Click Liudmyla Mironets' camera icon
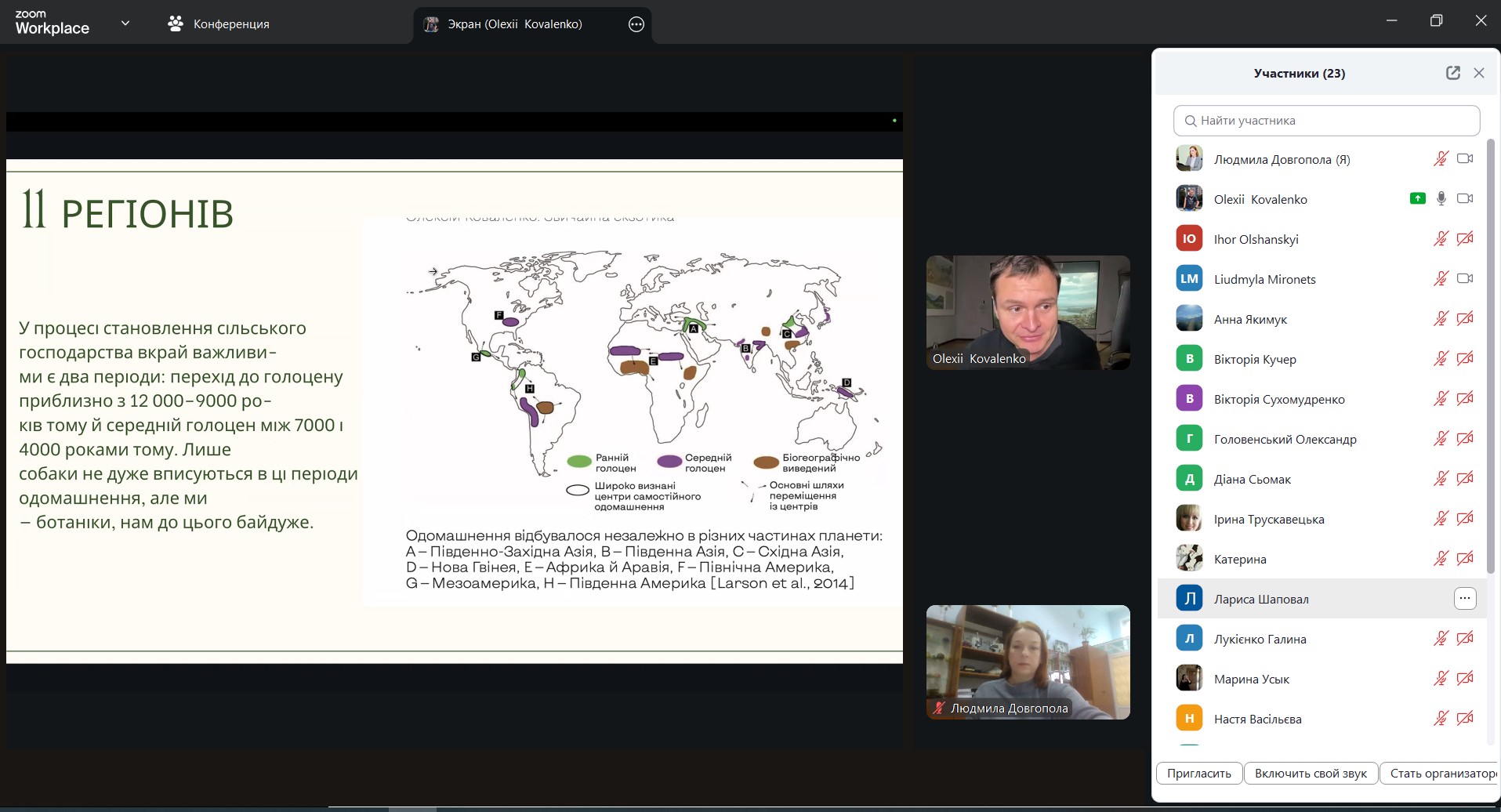This screenshot has height=812, width=1501. pyautogui.click(x=1464, y=279)
